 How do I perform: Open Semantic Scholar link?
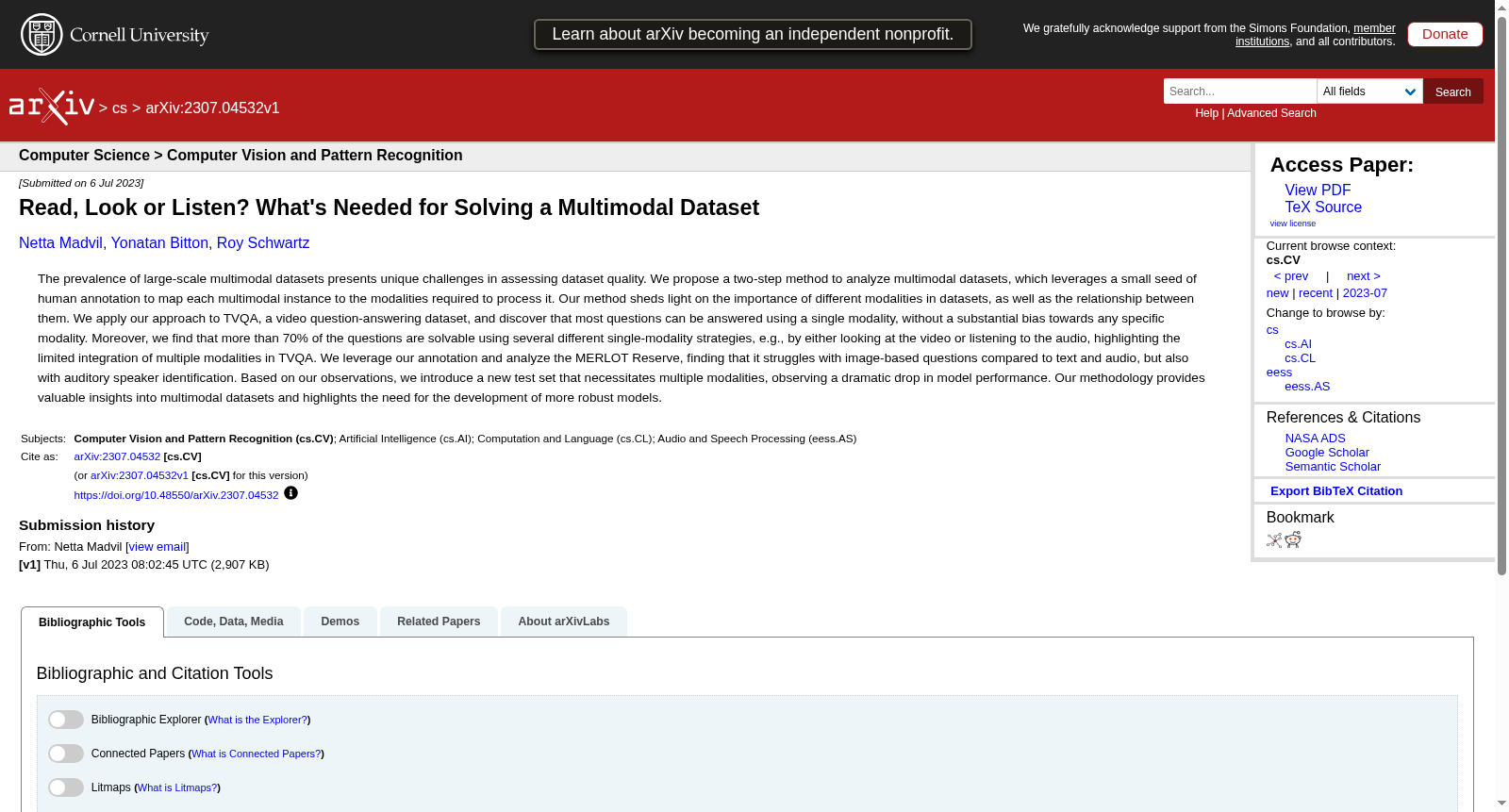(x=1333, y=467)
